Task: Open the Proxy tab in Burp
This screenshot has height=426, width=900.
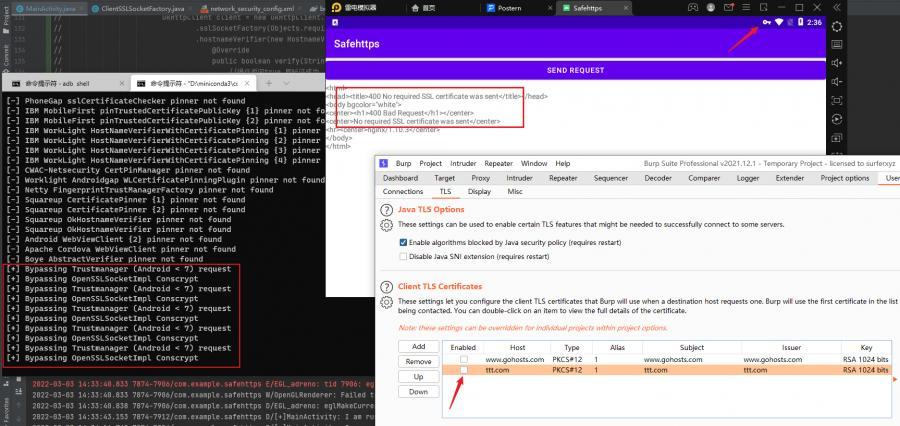Action: [481, 178]
